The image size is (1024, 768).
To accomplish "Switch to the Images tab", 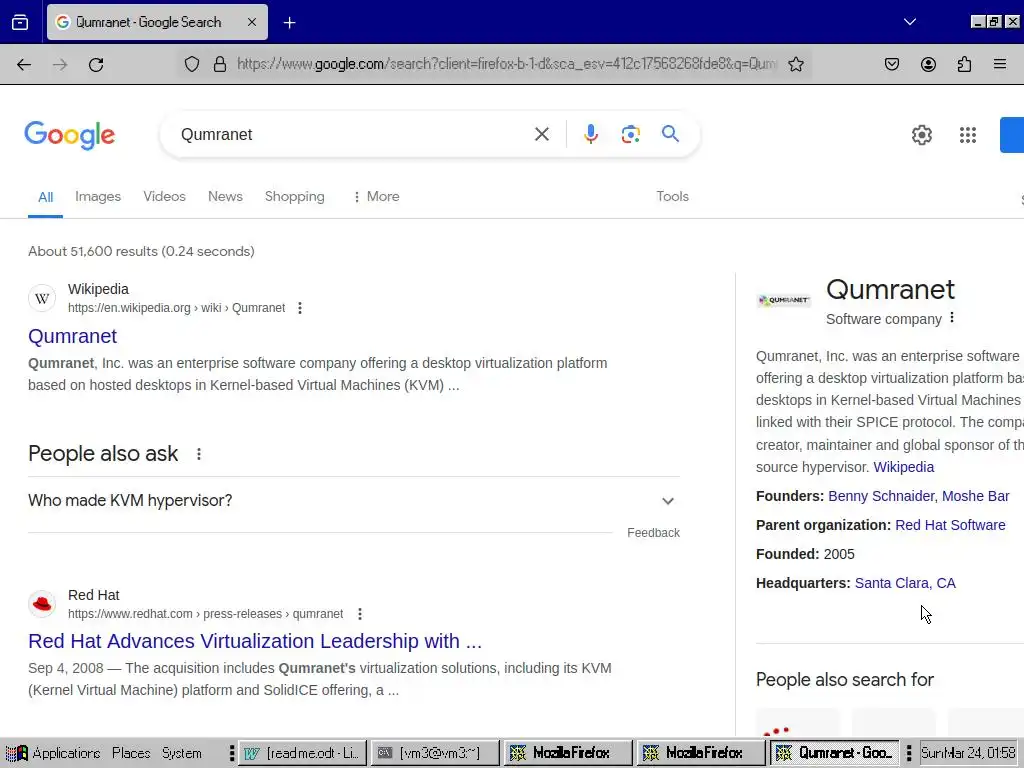I will pos(98,197).
